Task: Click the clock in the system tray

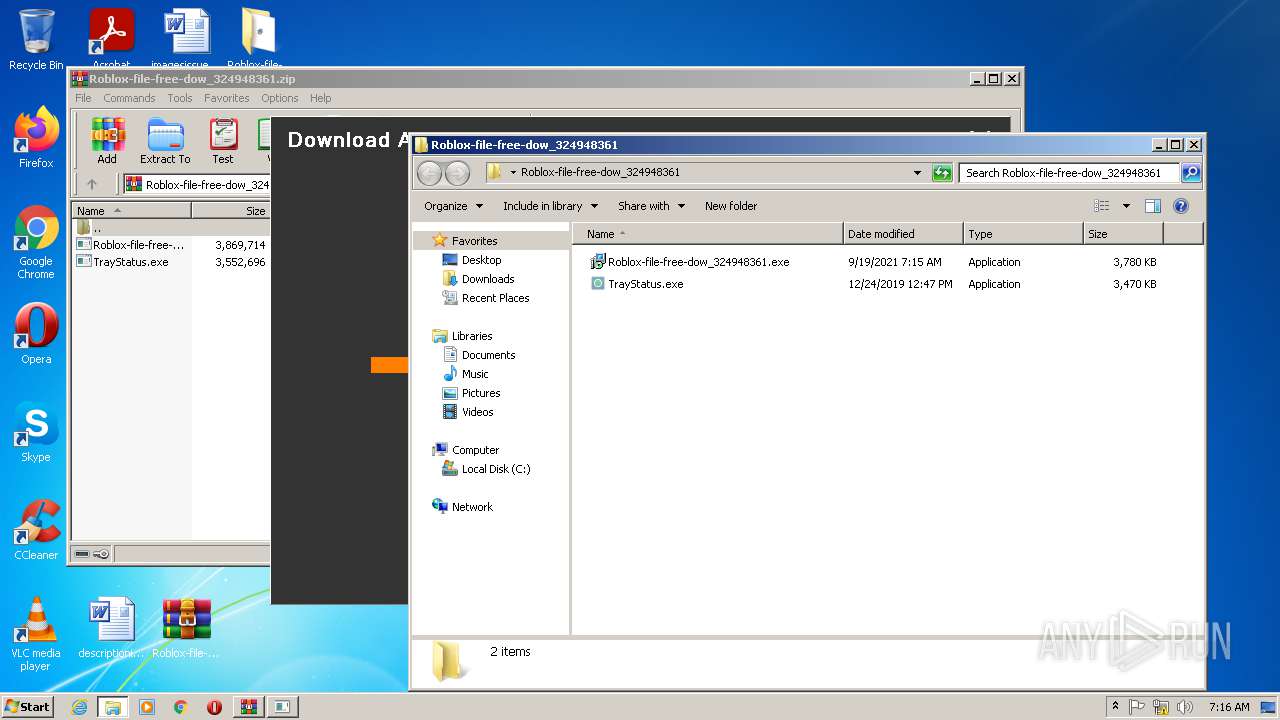Action: 1229,707
